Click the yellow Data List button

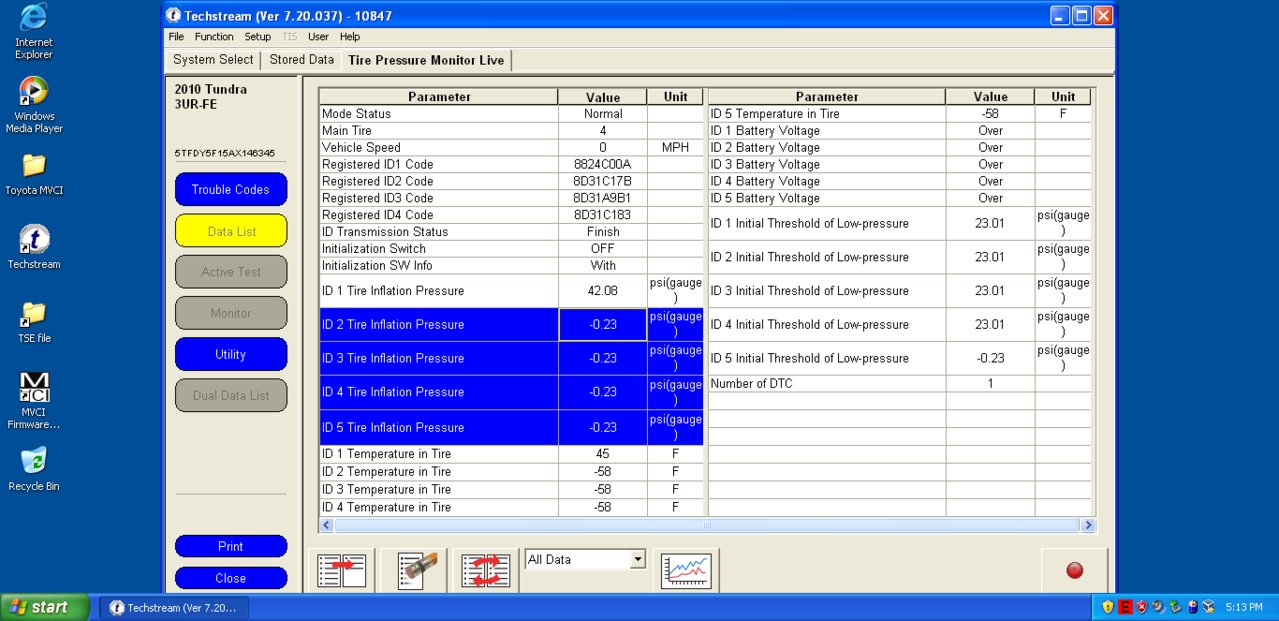[x=231, y=231]
